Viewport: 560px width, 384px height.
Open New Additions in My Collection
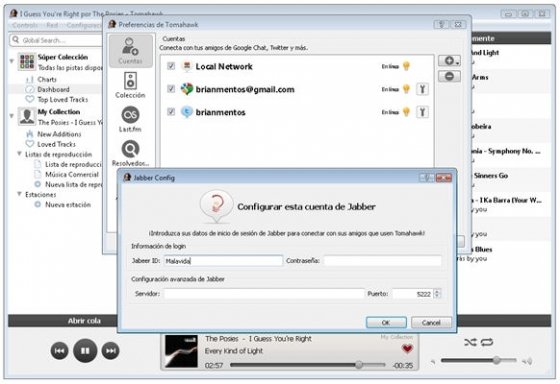pyautogui.click(x=59, y=134)
